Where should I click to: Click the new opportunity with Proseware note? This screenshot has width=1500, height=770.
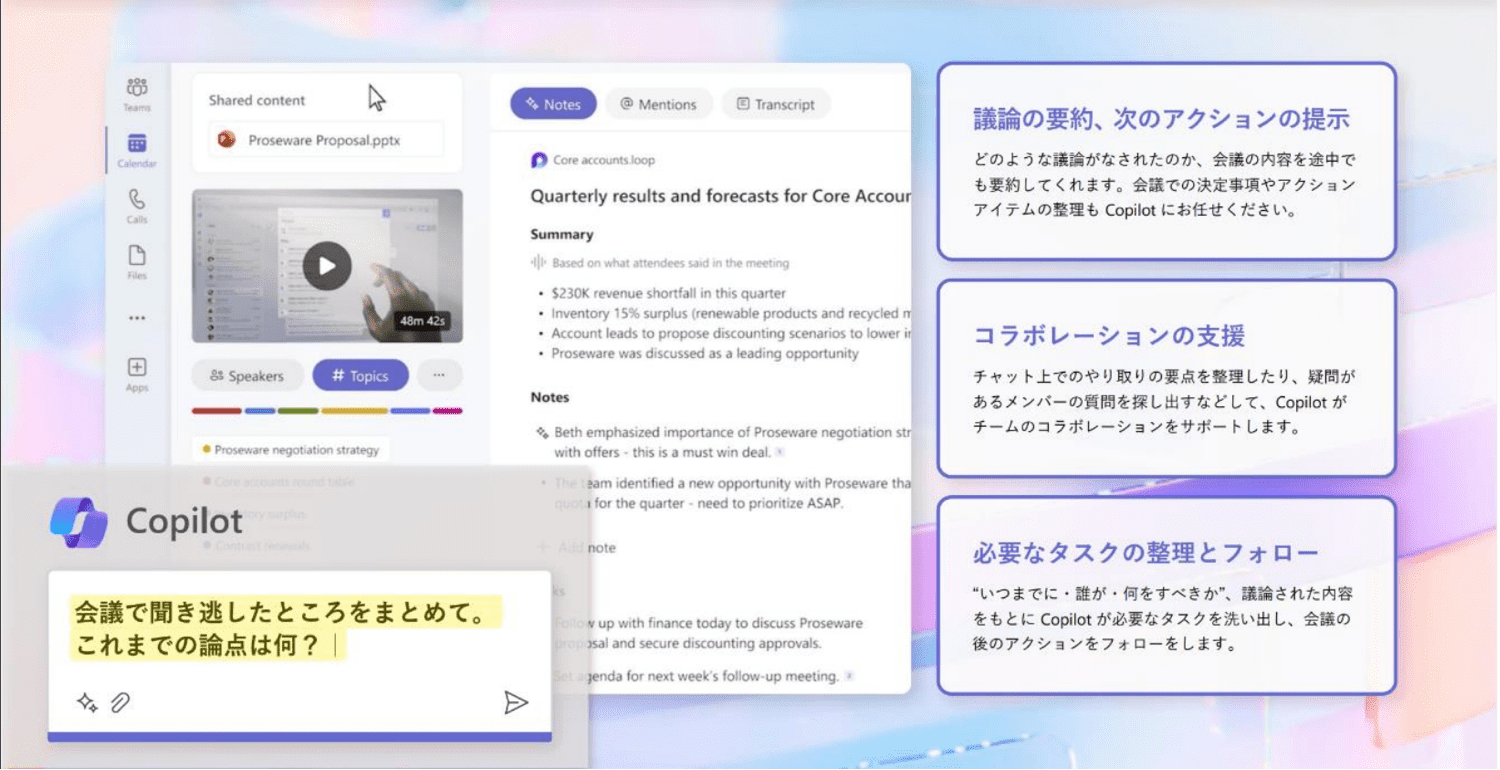click(x=732, y=493)
